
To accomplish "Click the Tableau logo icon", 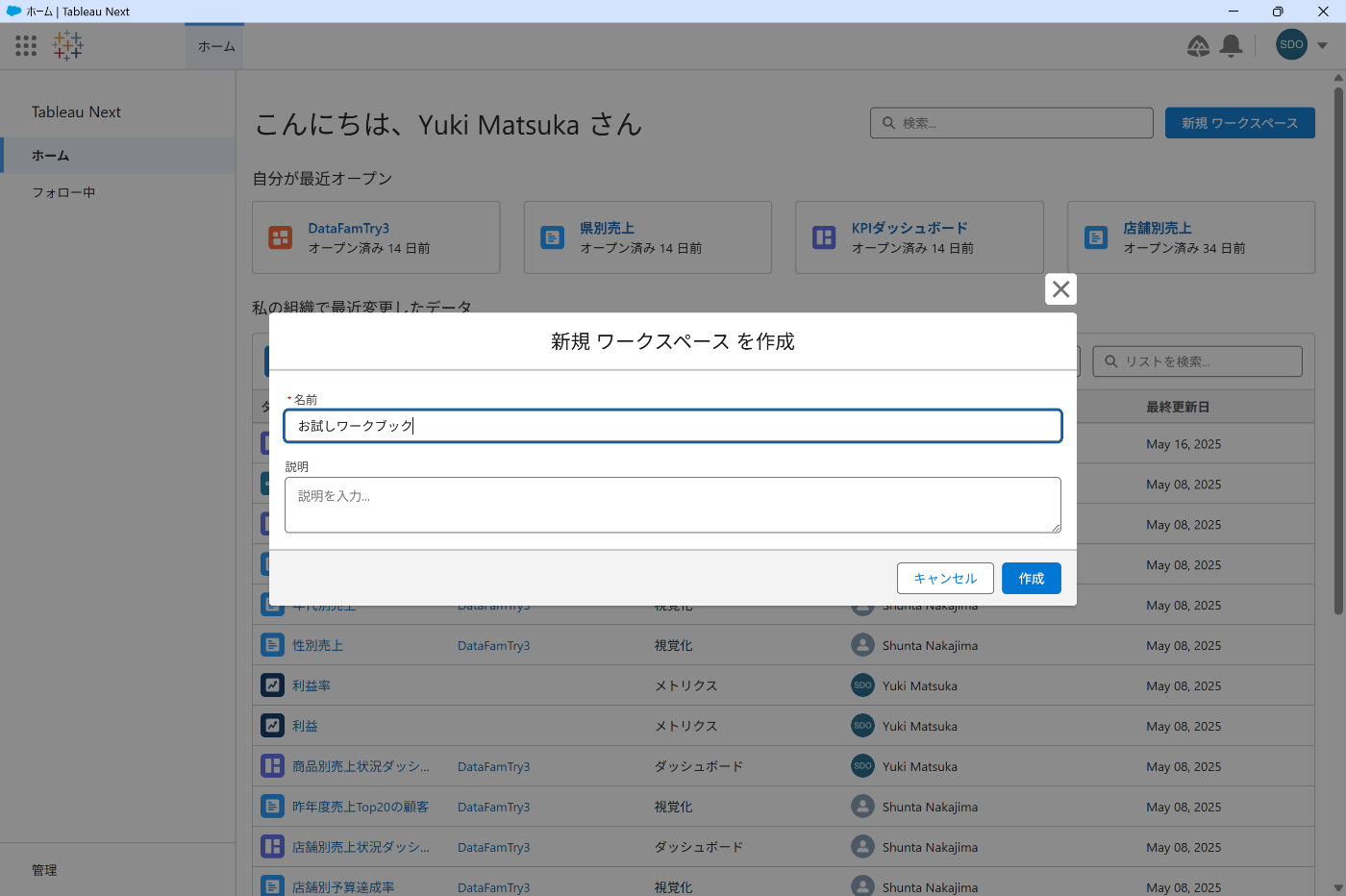I will pyautogui.click(x=68, y=45).
